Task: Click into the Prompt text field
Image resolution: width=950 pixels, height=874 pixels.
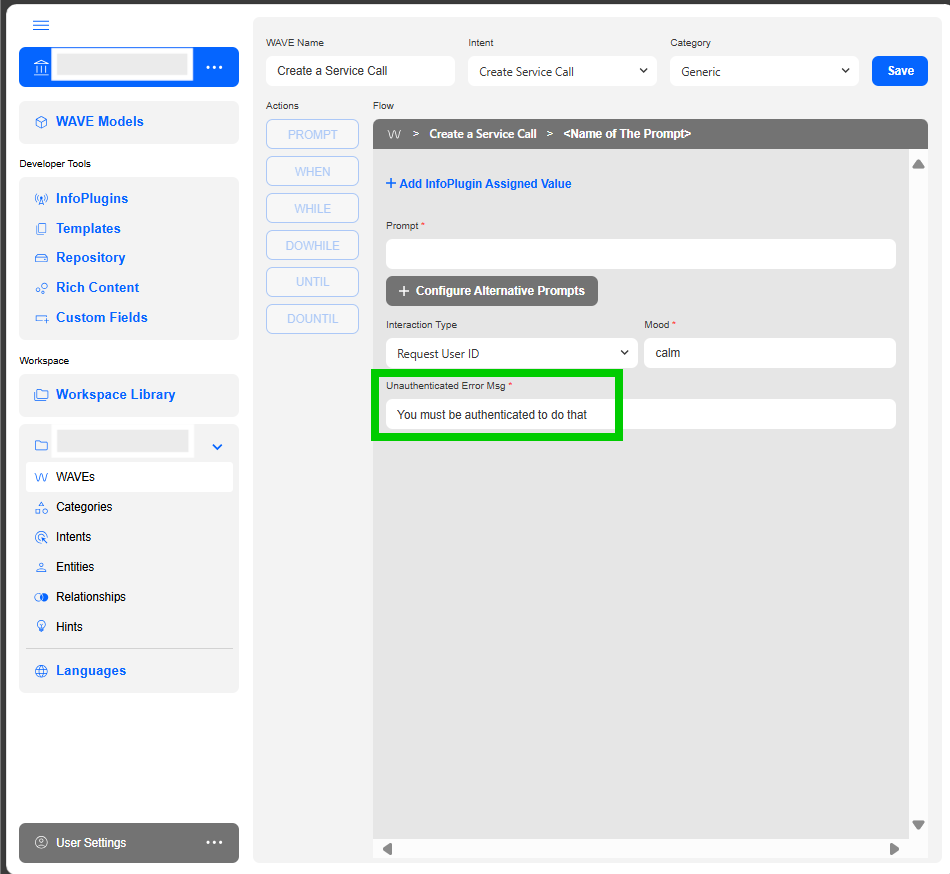Action: (640, 254)
